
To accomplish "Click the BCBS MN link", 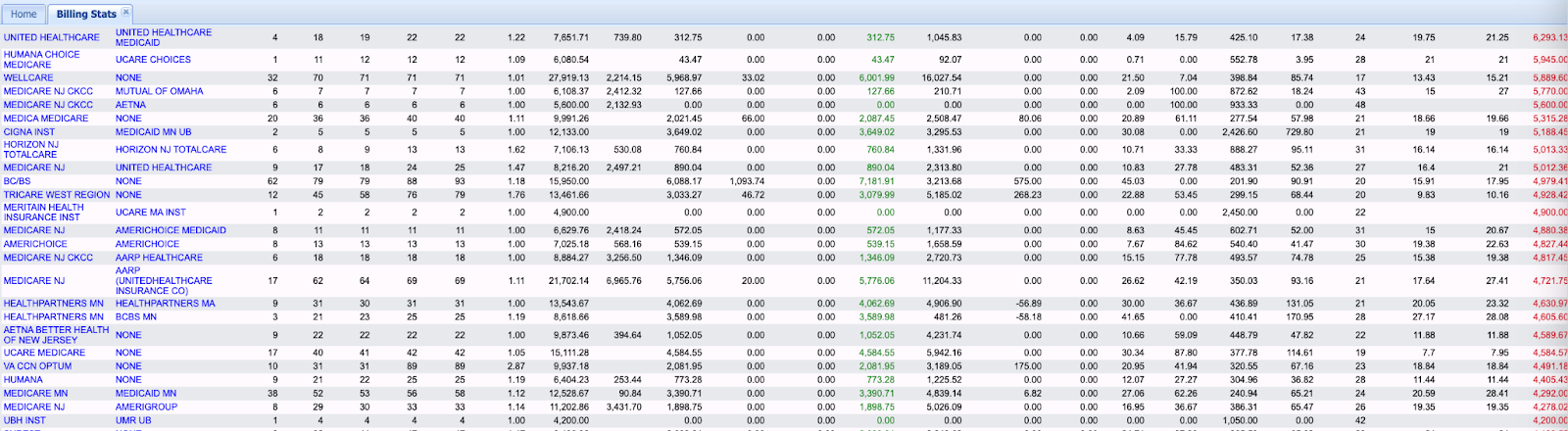I will tap(135, 317).
